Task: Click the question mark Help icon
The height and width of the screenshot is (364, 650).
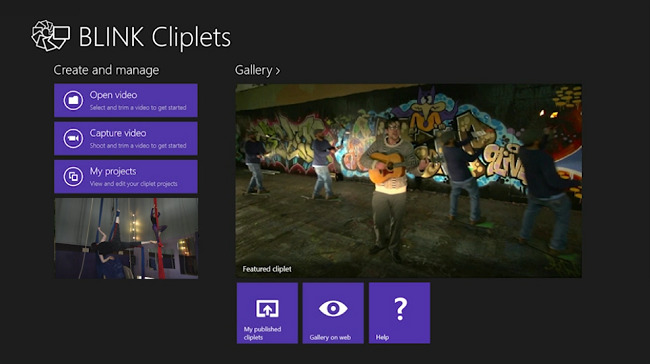Action: click(400, 308)
